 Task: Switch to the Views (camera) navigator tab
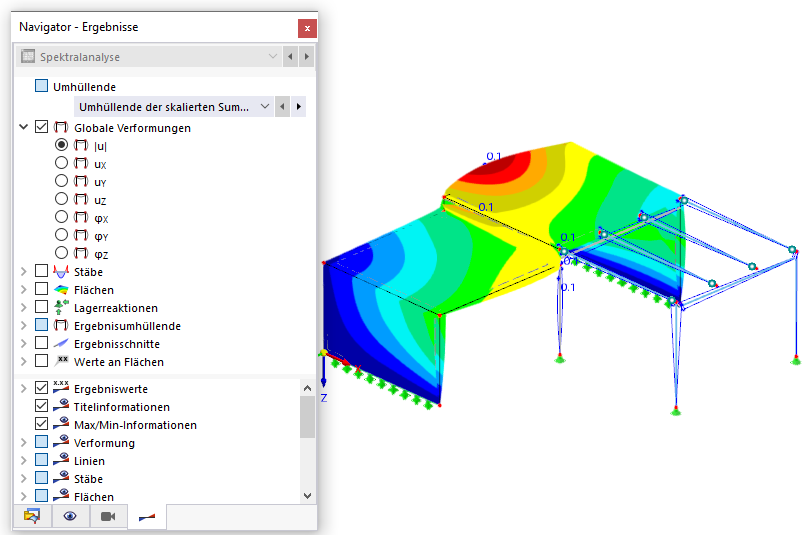click(x=108, y=516)
